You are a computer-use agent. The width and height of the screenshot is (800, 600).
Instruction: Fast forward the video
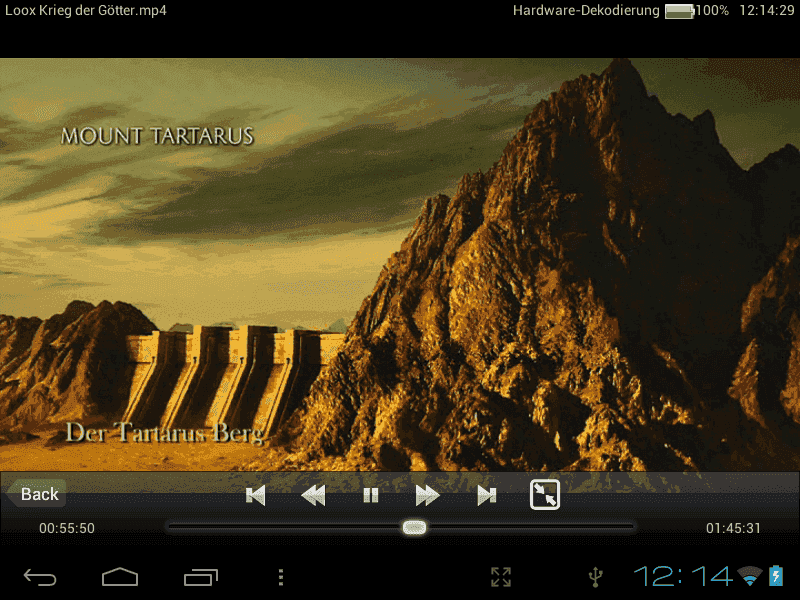pos(428,495)
